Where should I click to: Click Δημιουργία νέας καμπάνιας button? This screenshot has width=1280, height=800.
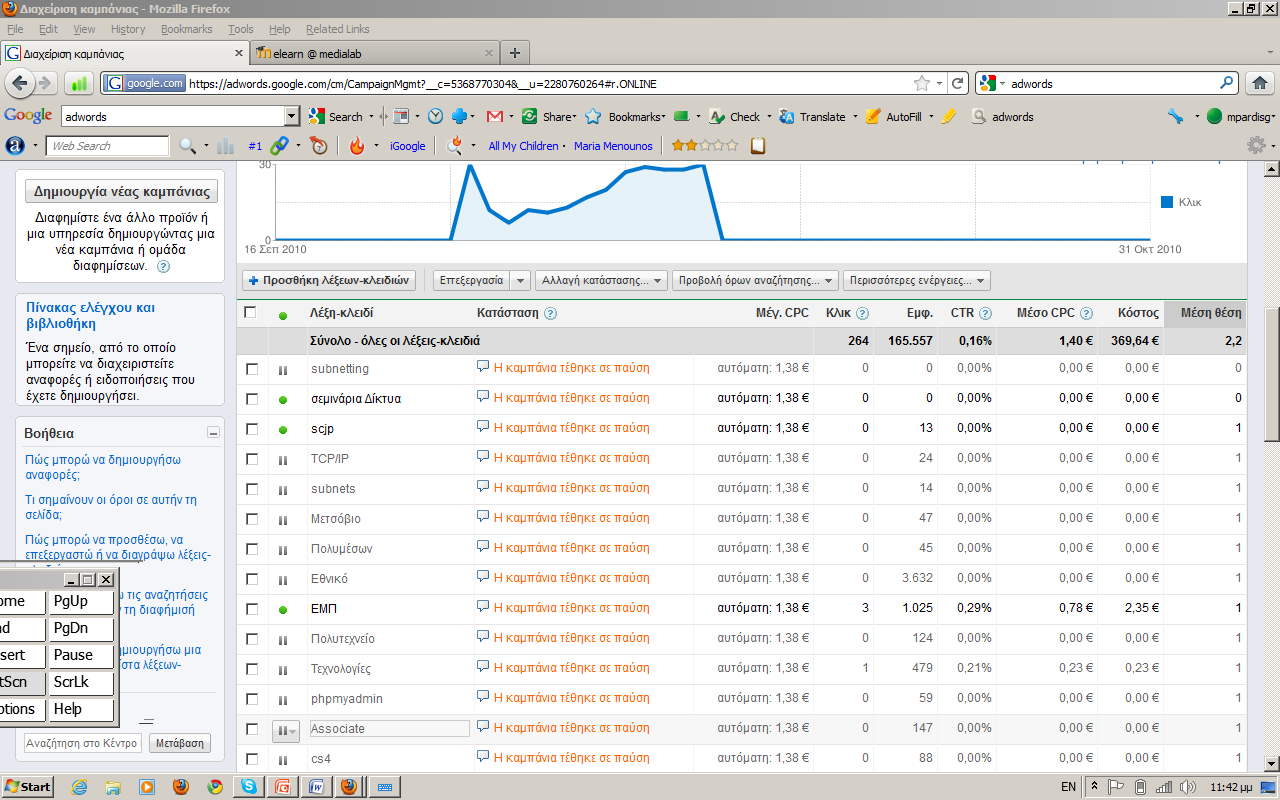pos(122,191)
